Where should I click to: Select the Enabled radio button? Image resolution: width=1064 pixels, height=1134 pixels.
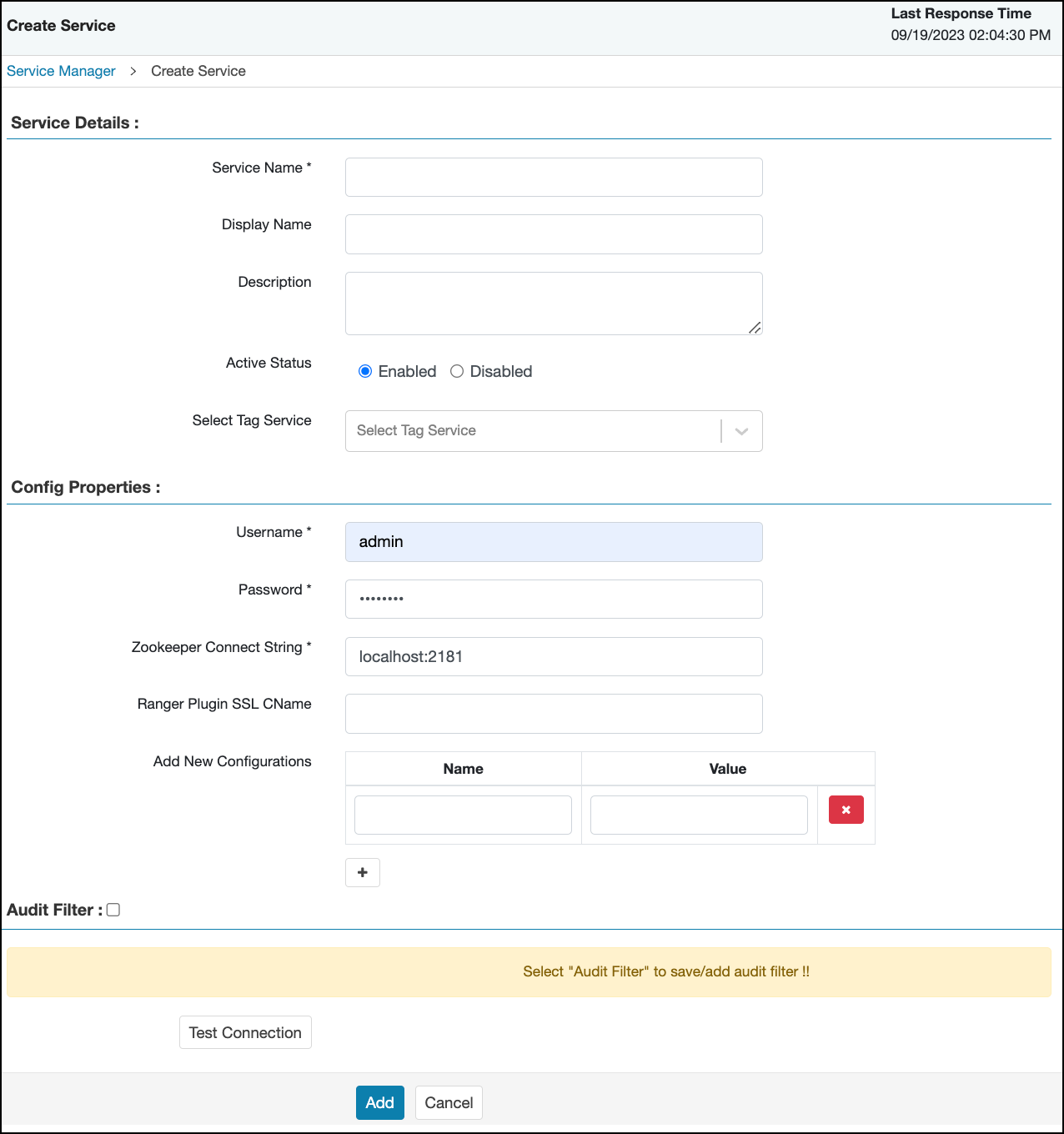365,372
